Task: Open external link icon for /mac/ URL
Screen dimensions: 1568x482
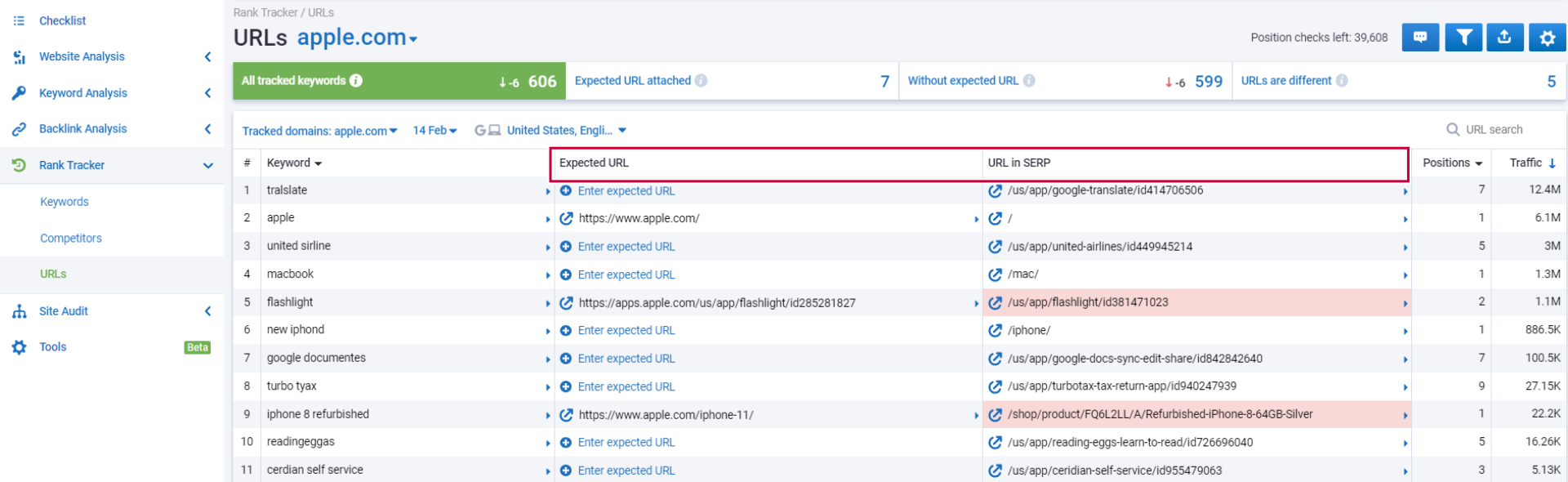Action: pyautogui.click(x=995, y=274)
